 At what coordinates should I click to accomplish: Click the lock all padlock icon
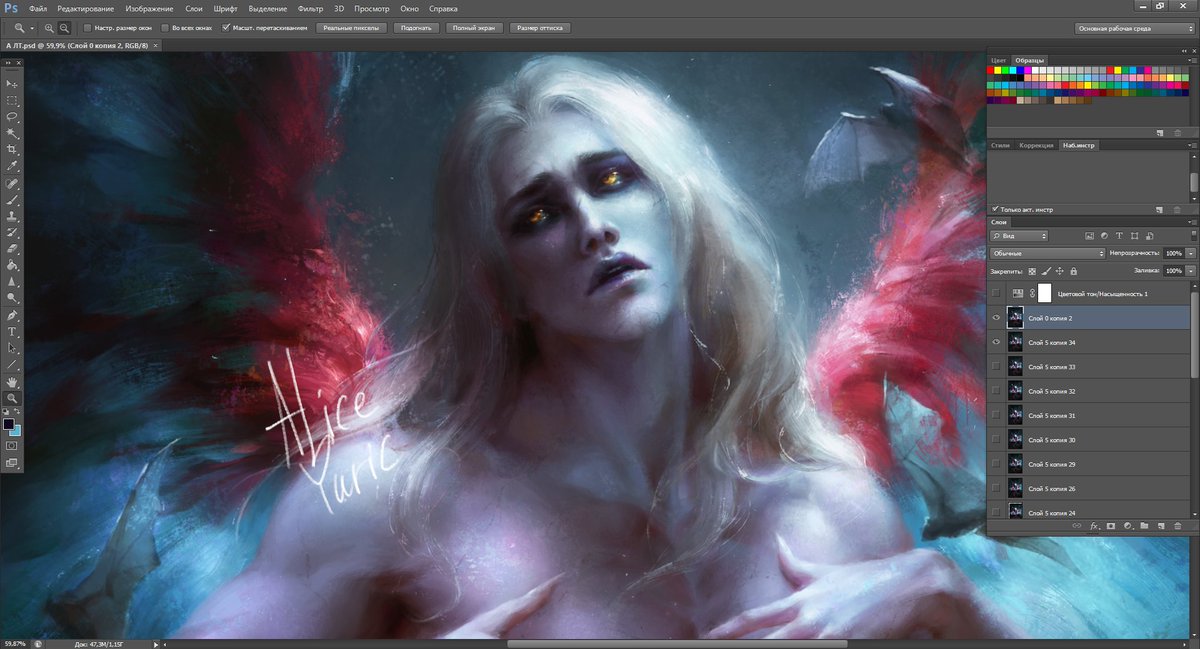[x=1073, y=271]
